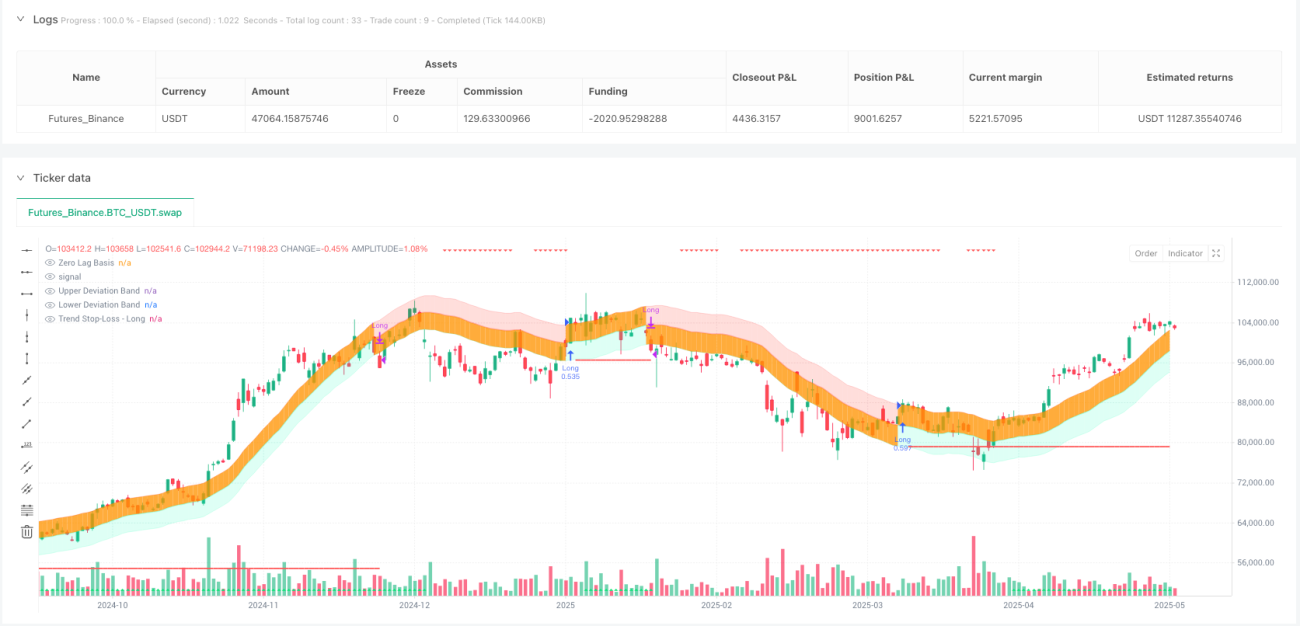The image size is (1300, 626).
Task: Select the horizontal straight line drawing tool
Action: point(27,250)
